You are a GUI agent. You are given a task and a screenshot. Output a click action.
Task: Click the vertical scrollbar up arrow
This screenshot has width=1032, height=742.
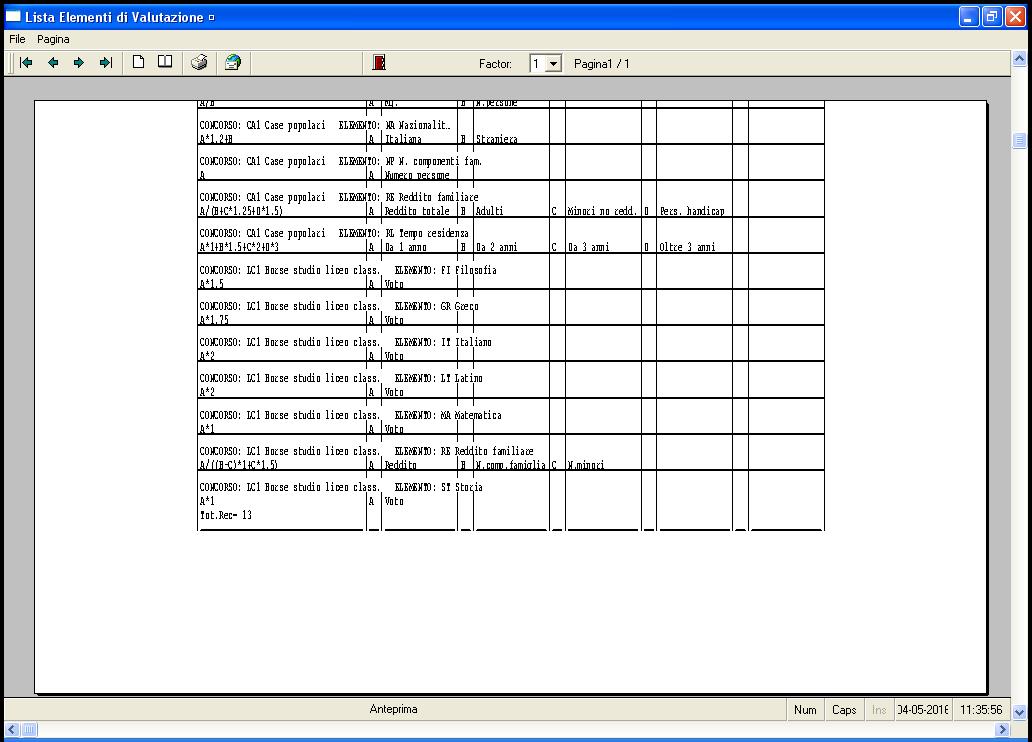click(1019, 59)
